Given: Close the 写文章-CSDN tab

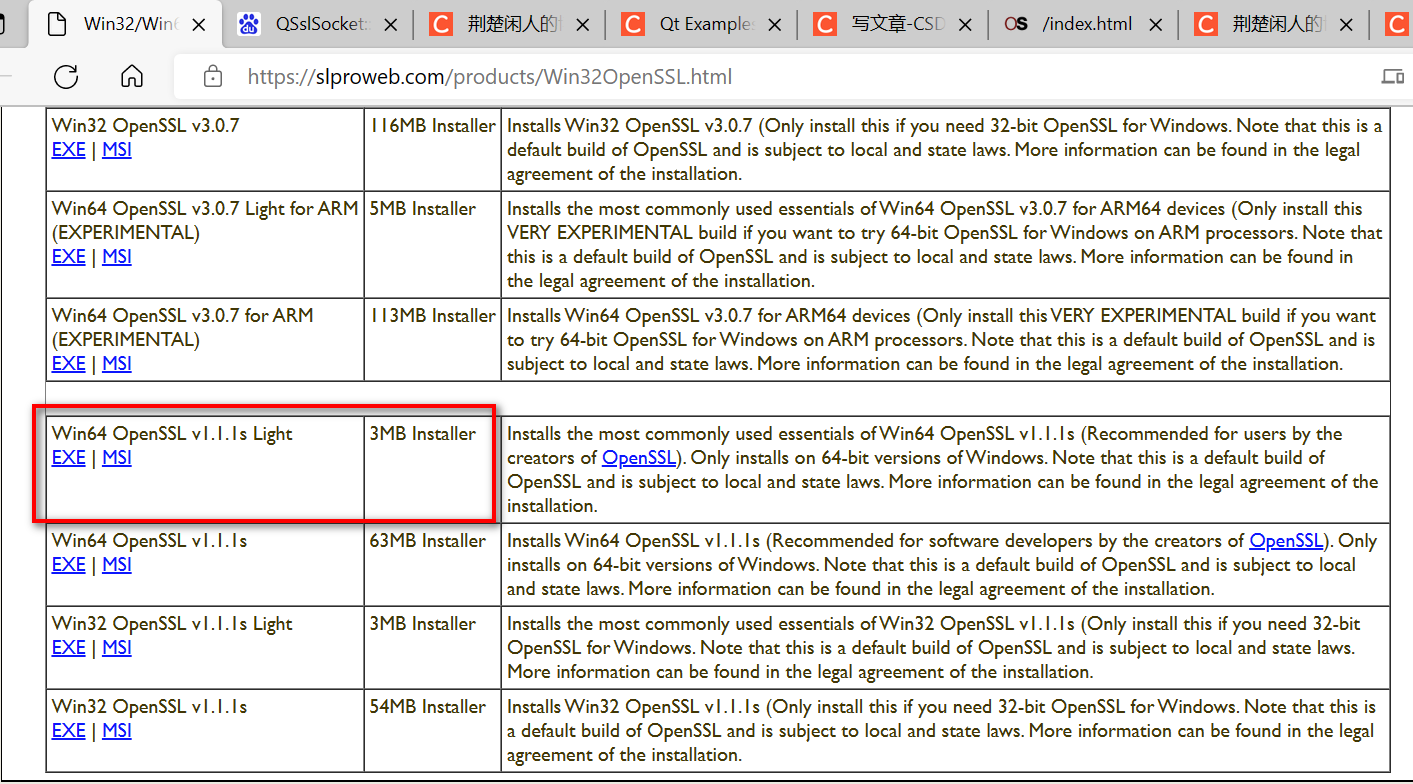Looking at the screenshot, I should (x=965, y=24).
